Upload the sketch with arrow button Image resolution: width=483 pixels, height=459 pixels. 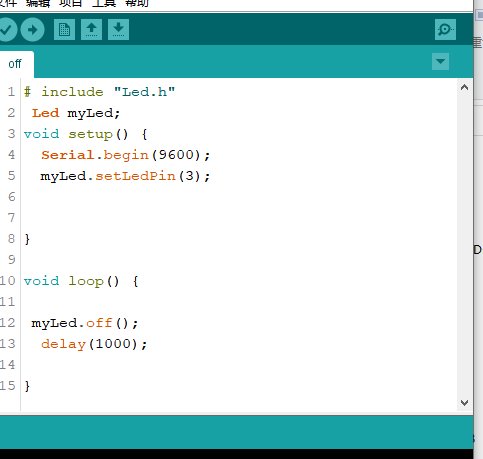point(32,30)
